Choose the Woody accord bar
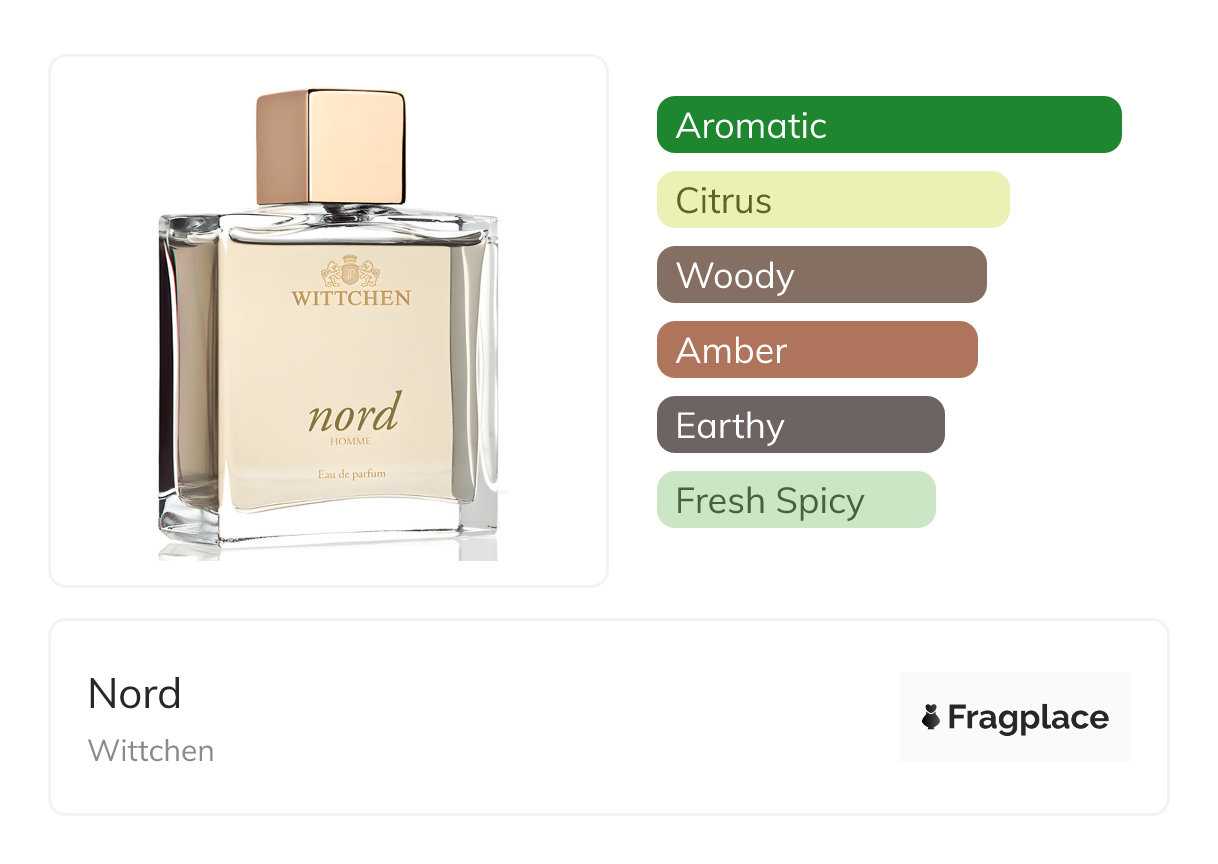This screenshot has height=864, width=1218. pos(822,275)
